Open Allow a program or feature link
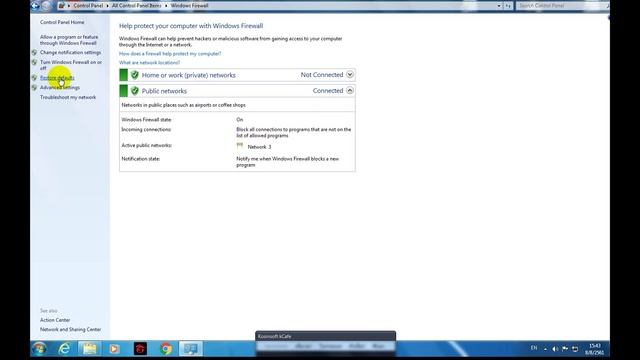 pos(69,40)
